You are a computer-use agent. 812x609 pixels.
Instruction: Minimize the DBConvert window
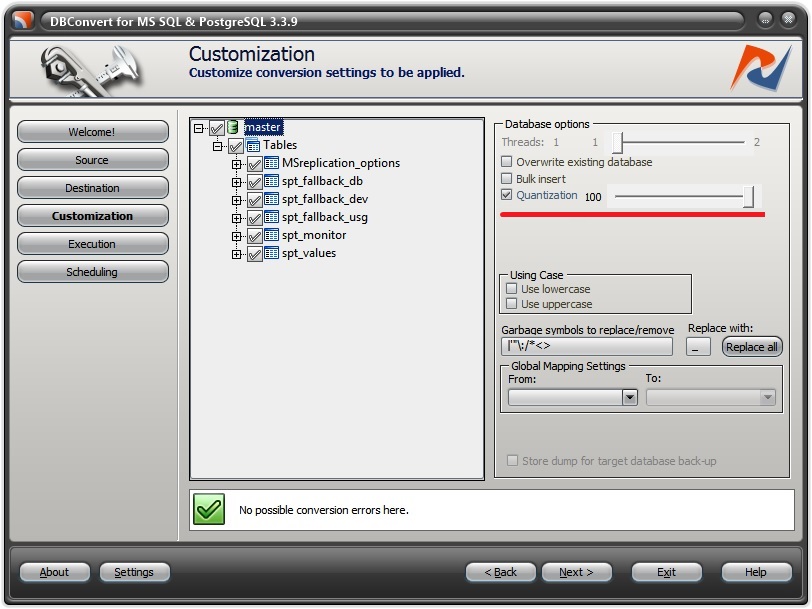[x=765, y=20]
